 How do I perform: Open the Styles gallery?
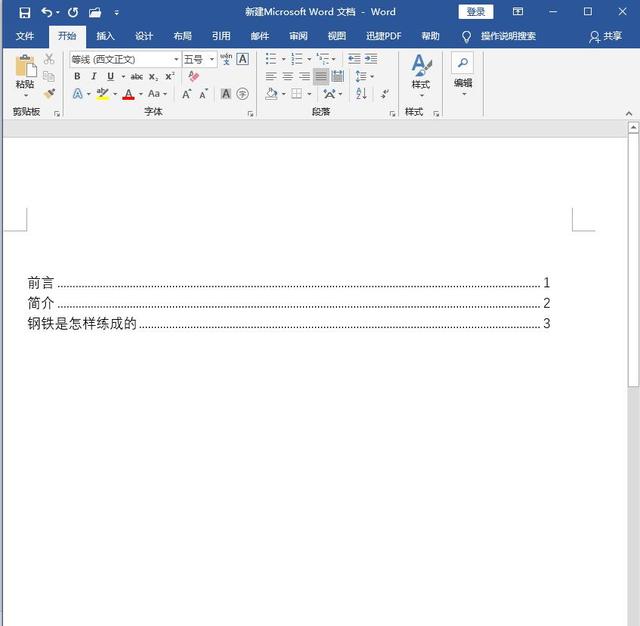(421, 76)
